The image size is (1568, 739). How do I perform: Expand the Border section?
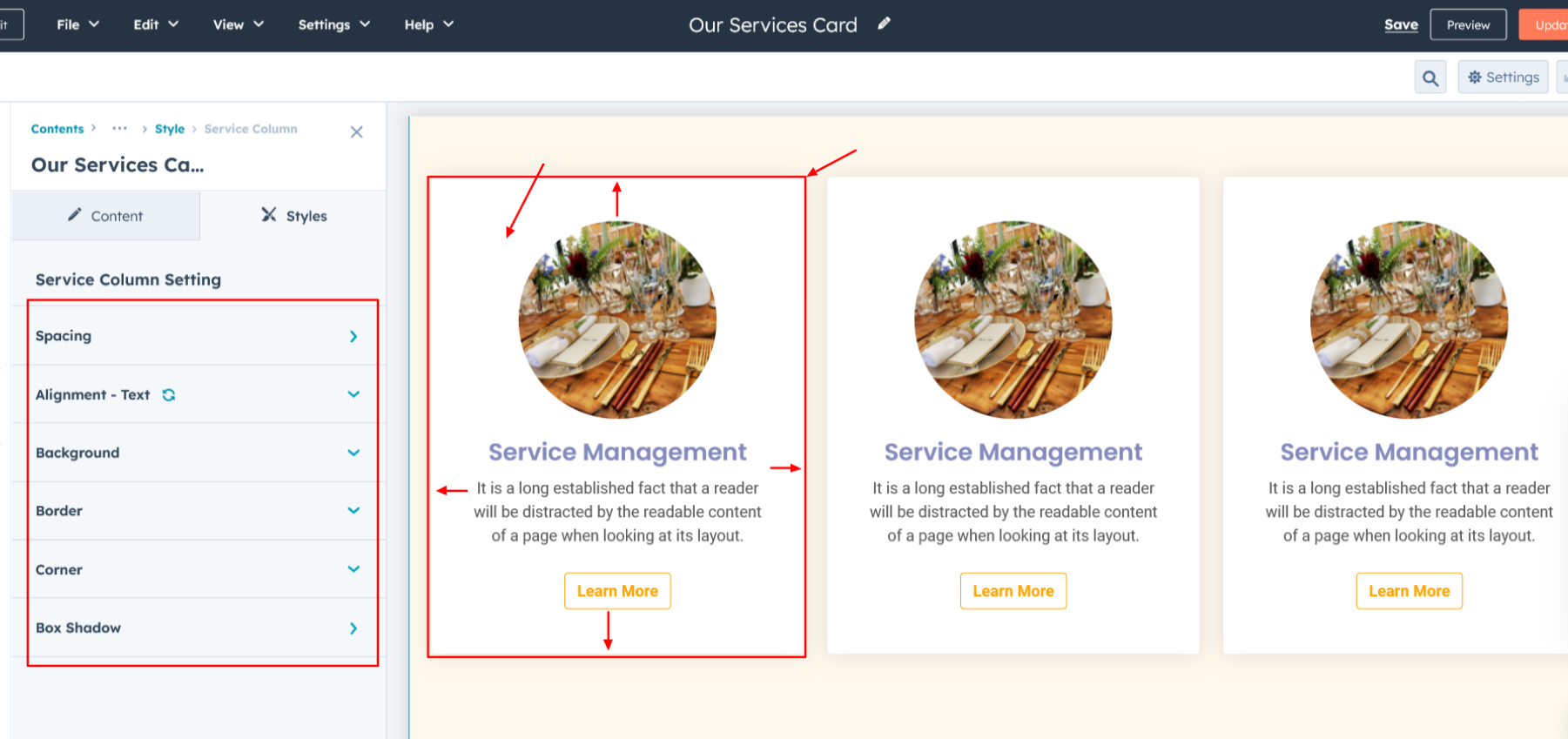353,511
